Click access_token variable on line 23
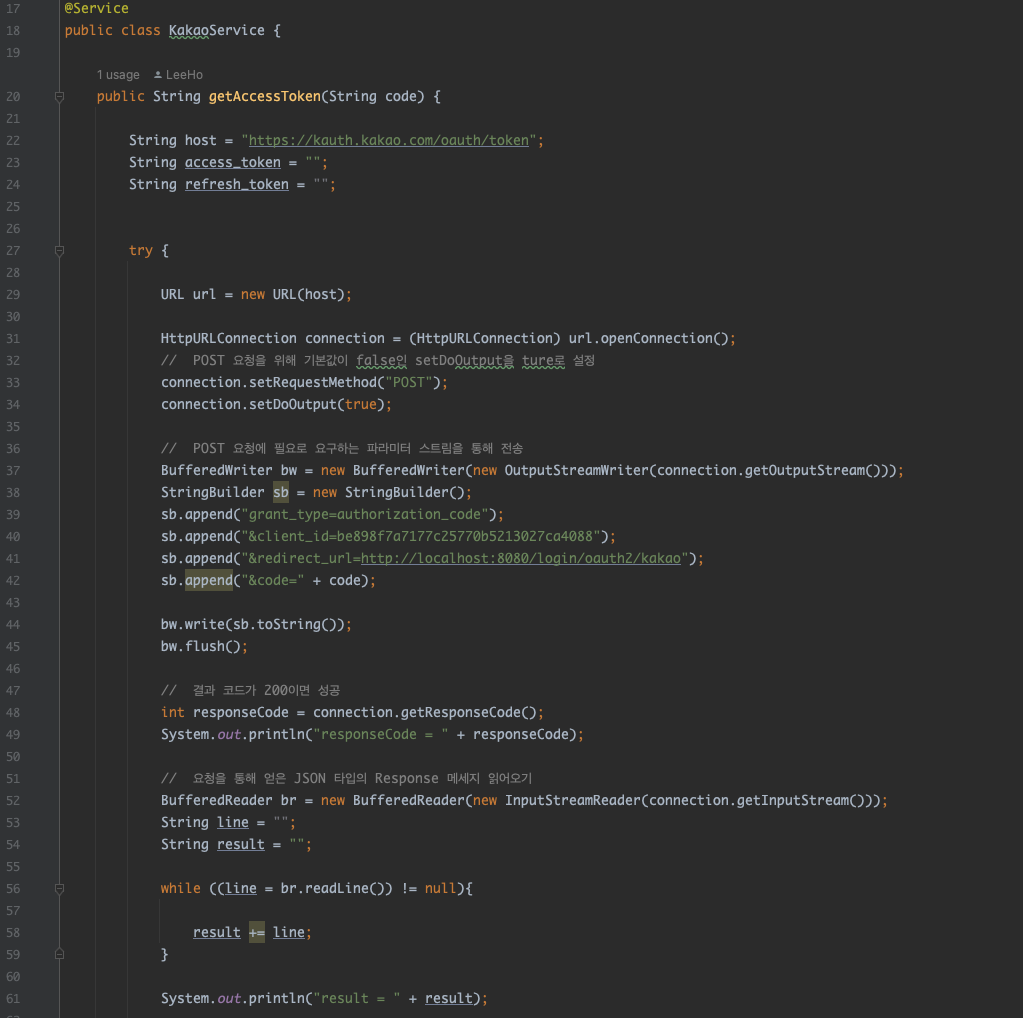Screen dimensions: 1023x1018 coord(233,162)
